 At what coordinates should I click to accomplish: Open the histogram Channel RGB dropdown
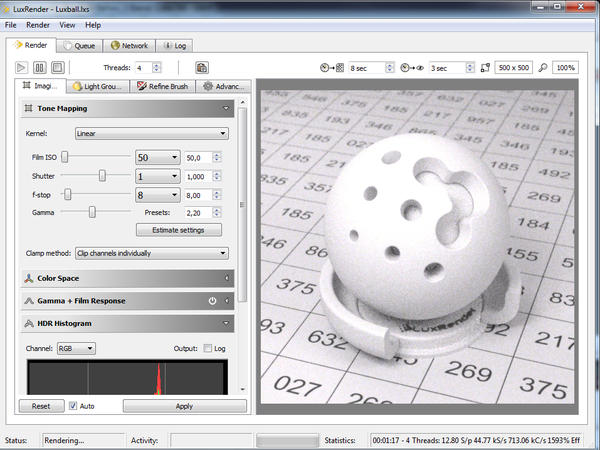pos(76,348)
